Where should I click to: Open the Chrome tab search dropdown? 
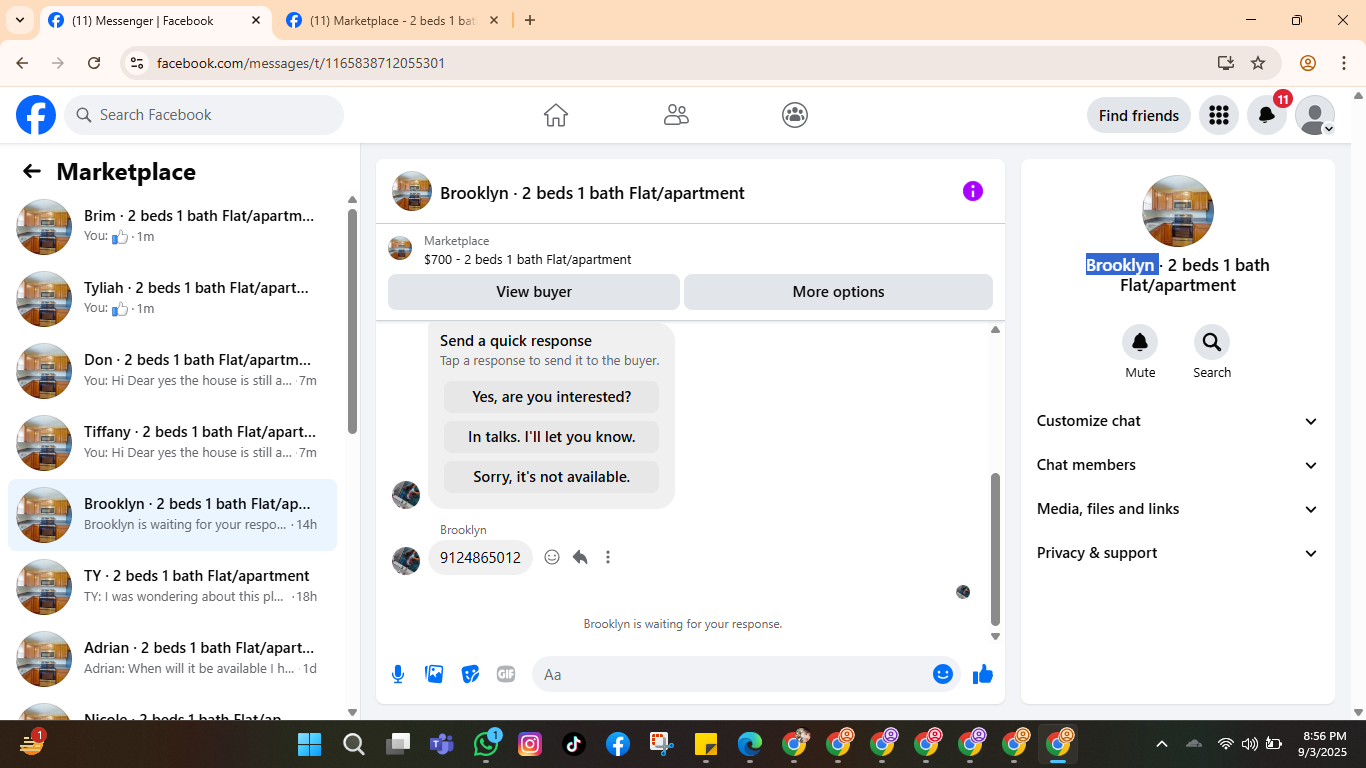20,20
